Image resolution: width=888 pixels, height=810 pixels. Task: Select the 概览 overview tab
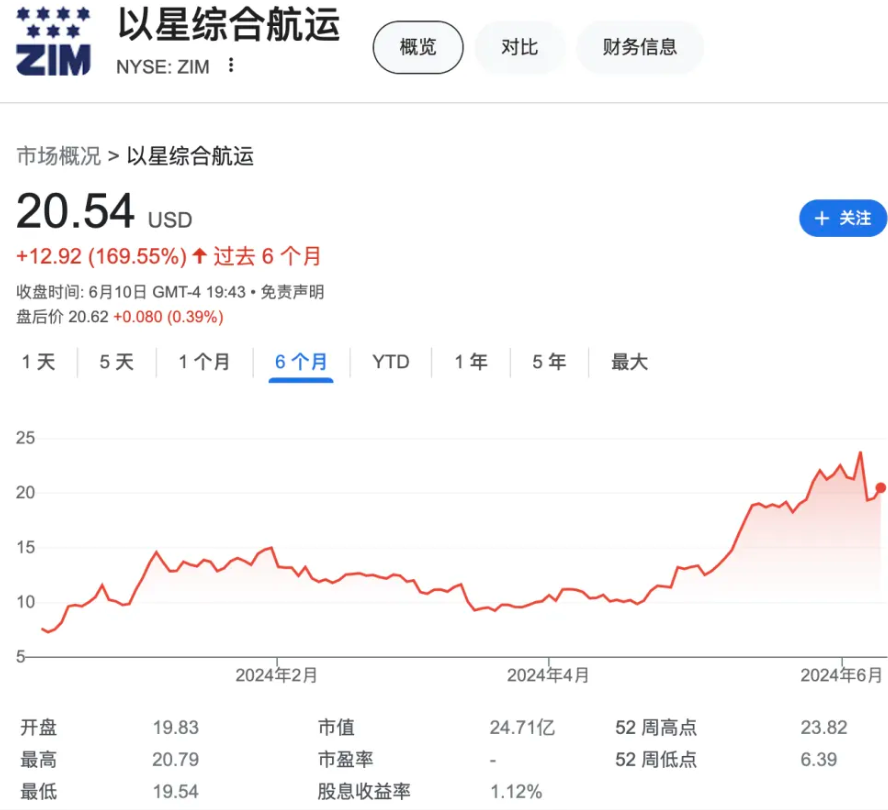(418, 47)
